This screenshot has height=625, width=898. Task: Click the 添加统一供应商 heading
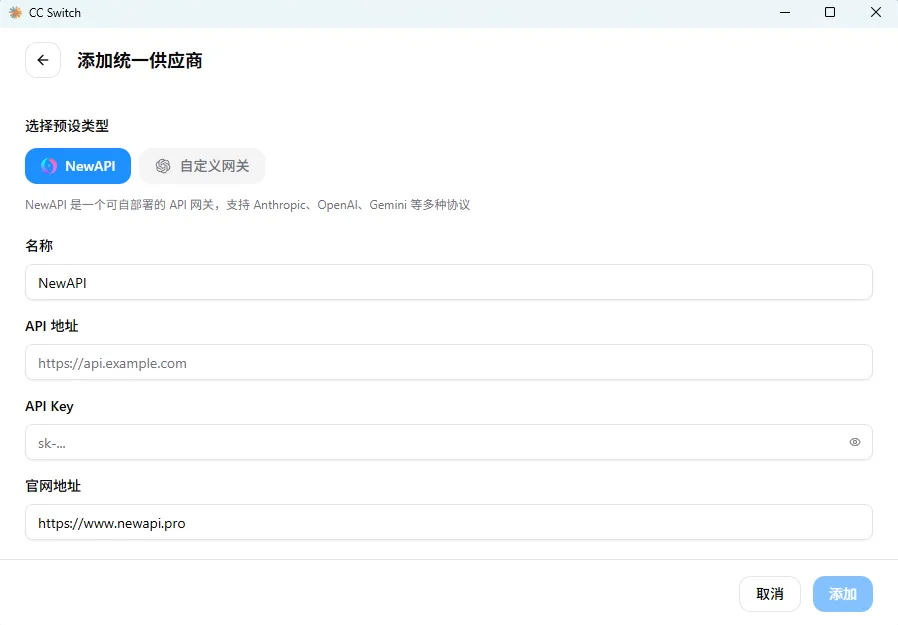(140, 61)
